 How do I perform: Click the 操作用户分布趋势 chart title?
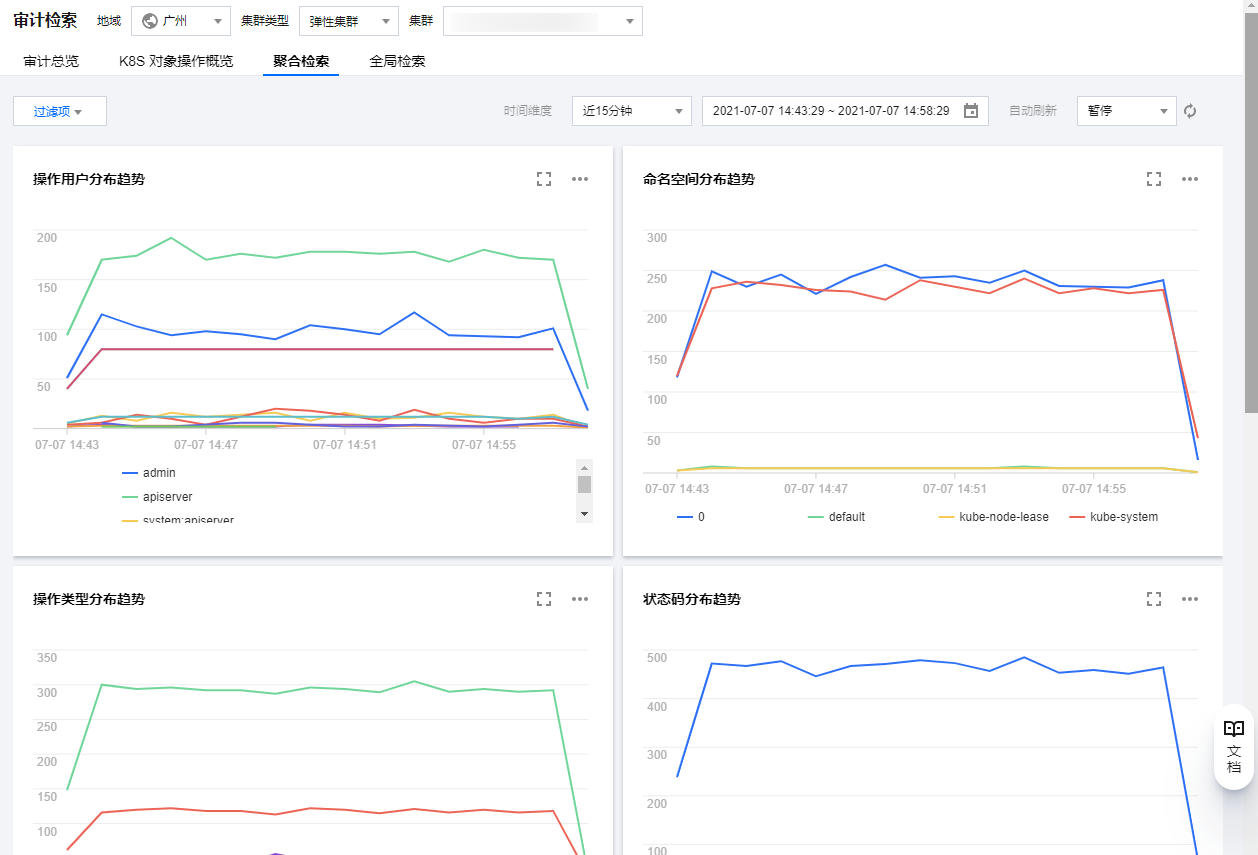pyautogui.click(x=89, y=179)
